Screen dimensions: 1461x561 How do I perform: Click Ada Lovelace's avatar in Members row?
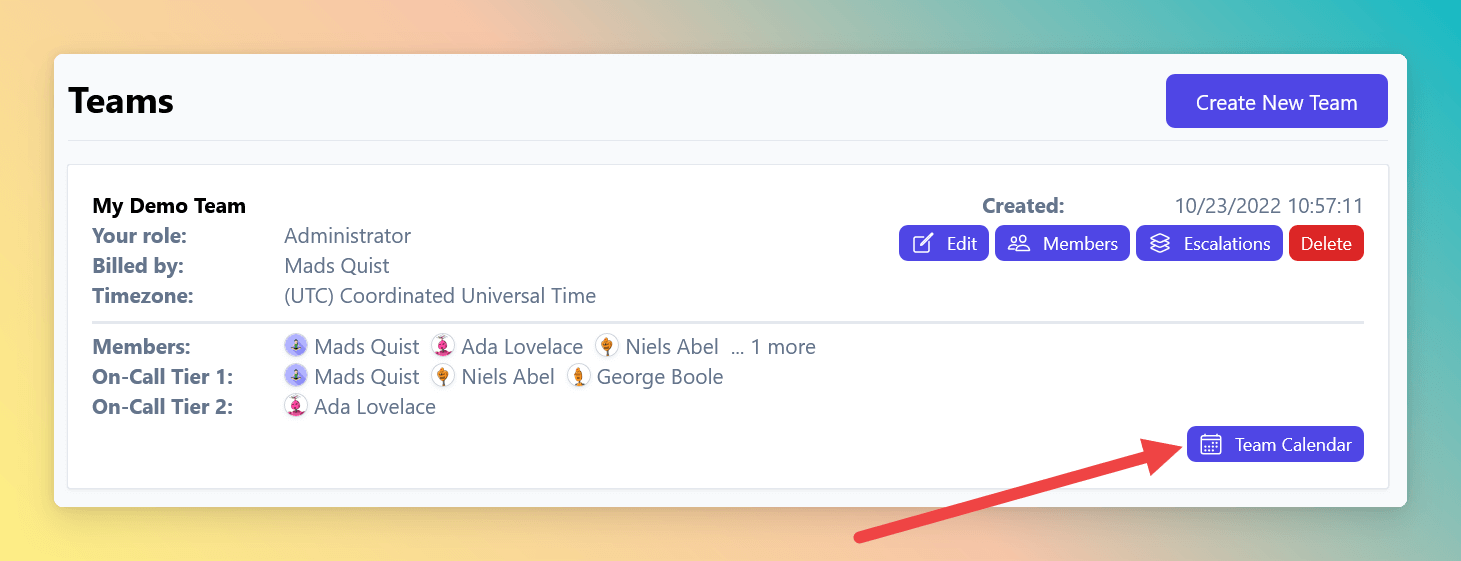pyautogui.click(x=443, y=346)
